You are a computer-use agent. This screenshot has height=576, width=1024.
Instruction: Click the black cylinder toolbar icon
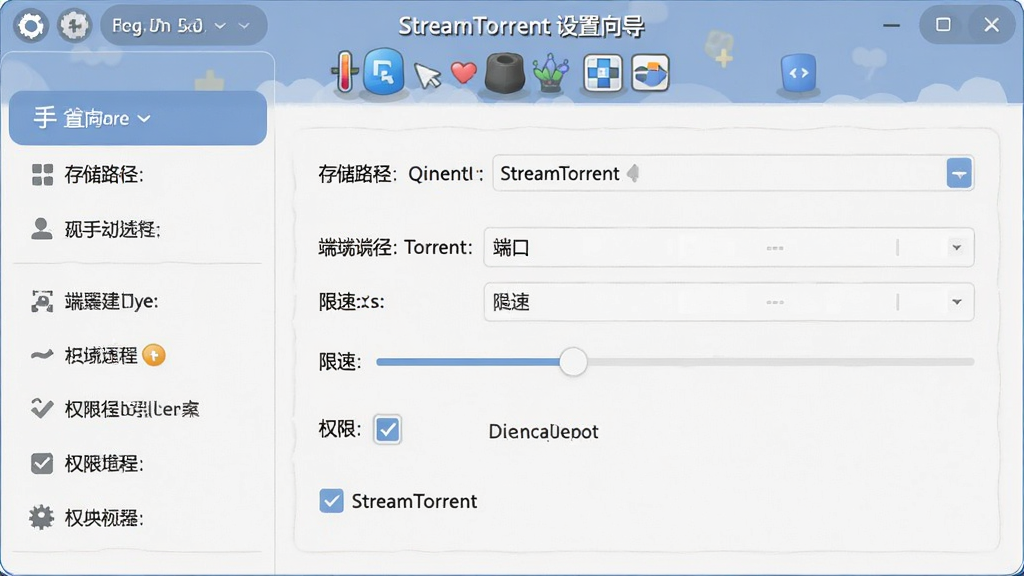coord(504,73)
